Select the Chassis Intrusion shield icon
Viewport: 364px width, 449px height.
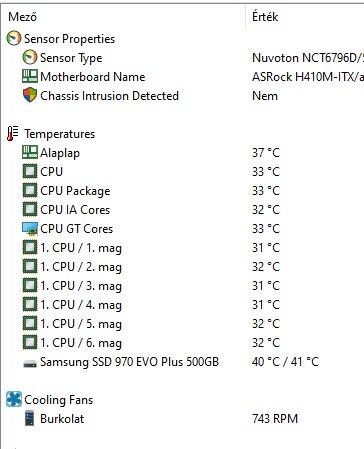(x=30, y=95)
